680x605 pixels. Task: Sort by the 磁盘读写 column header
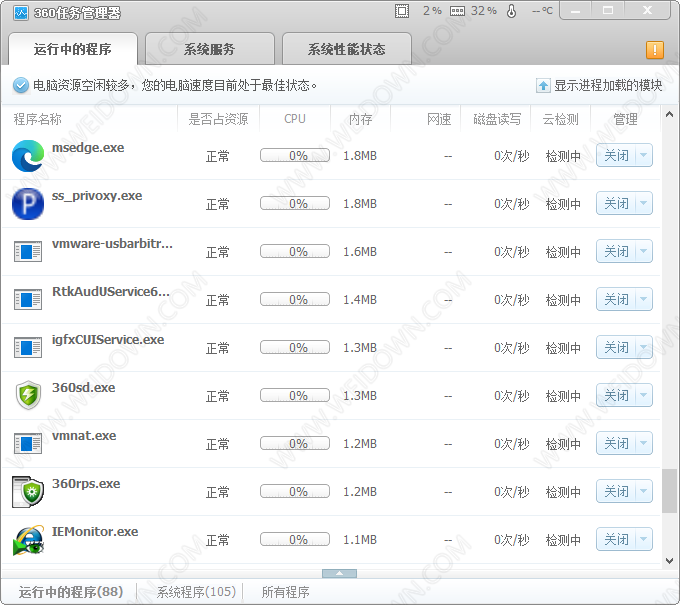497,119
